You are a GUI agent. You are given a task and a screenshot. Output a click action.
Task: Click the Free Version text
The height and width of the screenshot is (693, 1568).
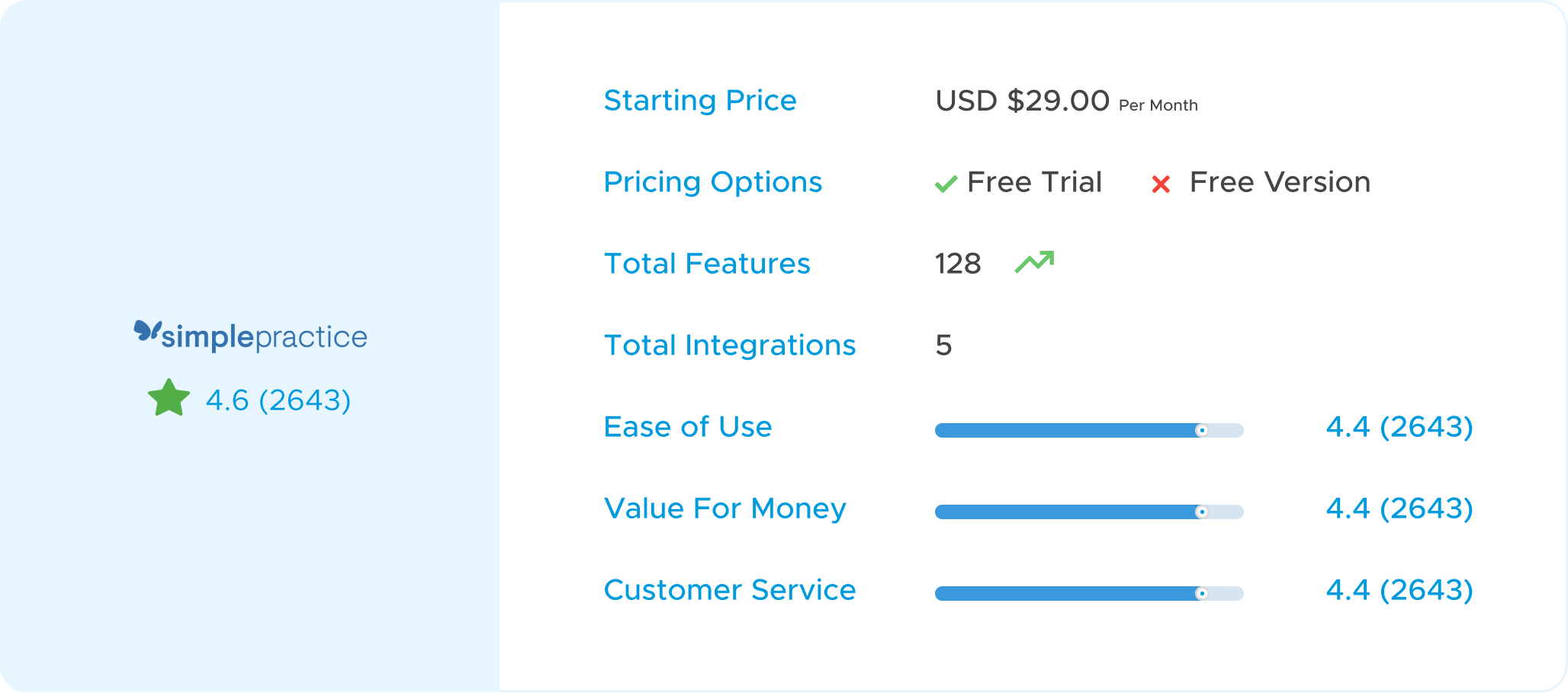coord(1280,182)
